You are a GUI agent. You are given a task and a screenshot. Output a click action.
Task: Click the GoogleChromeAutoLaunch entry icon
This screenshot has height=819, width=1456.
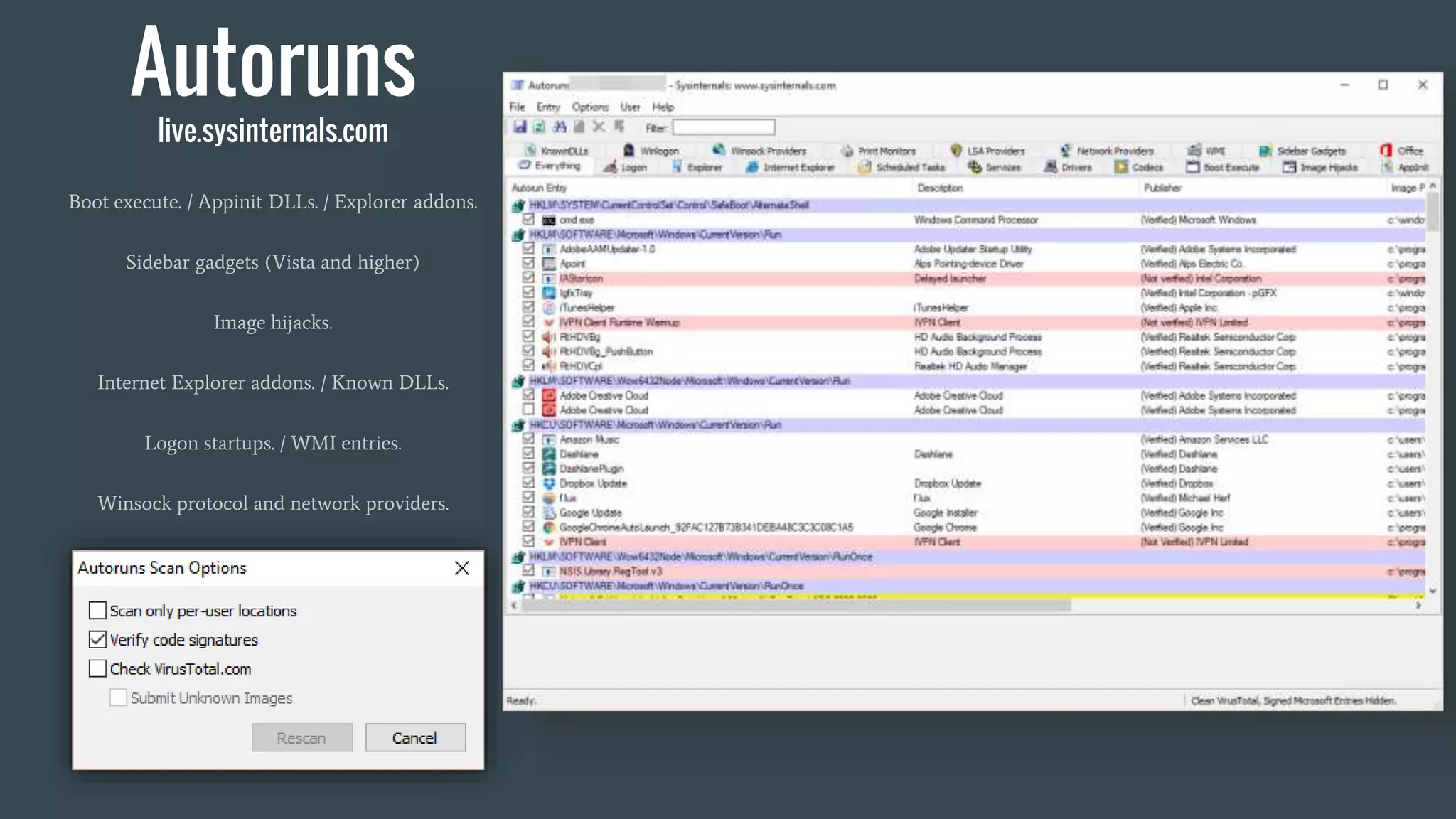(x=549, y=528)
